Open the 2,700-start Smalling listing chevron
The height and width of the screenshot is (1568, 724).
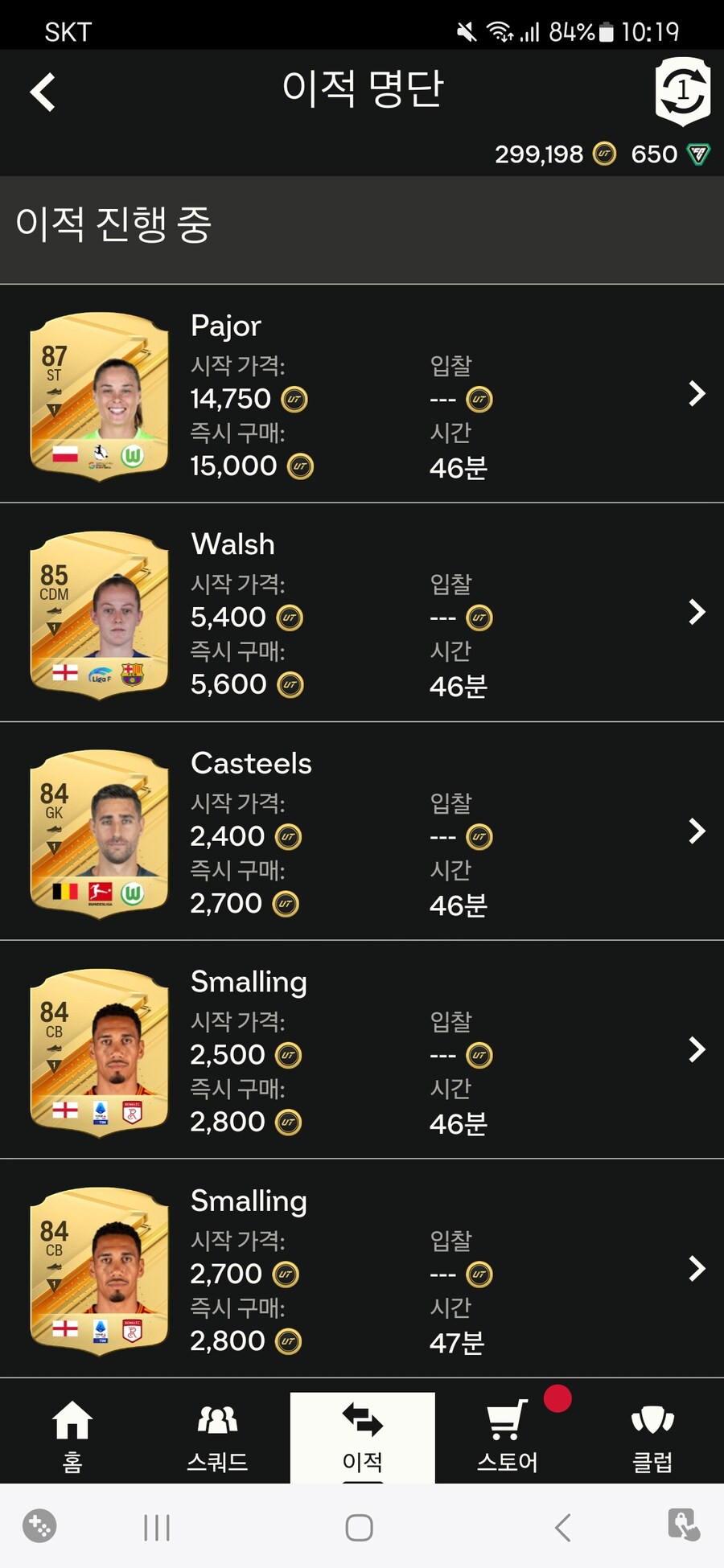[697, 1268]
